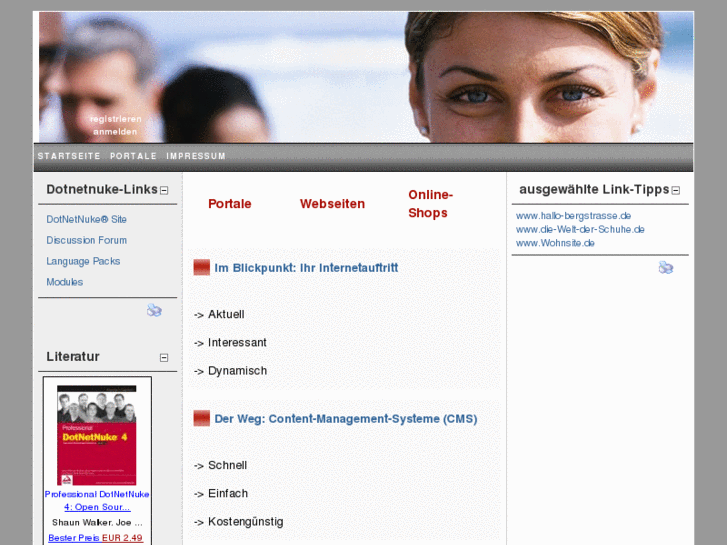This screenshot has height=545, width=727.
Task: Visit www.die-Welt-der-Schuhe.de
Action: click(580, 229)
